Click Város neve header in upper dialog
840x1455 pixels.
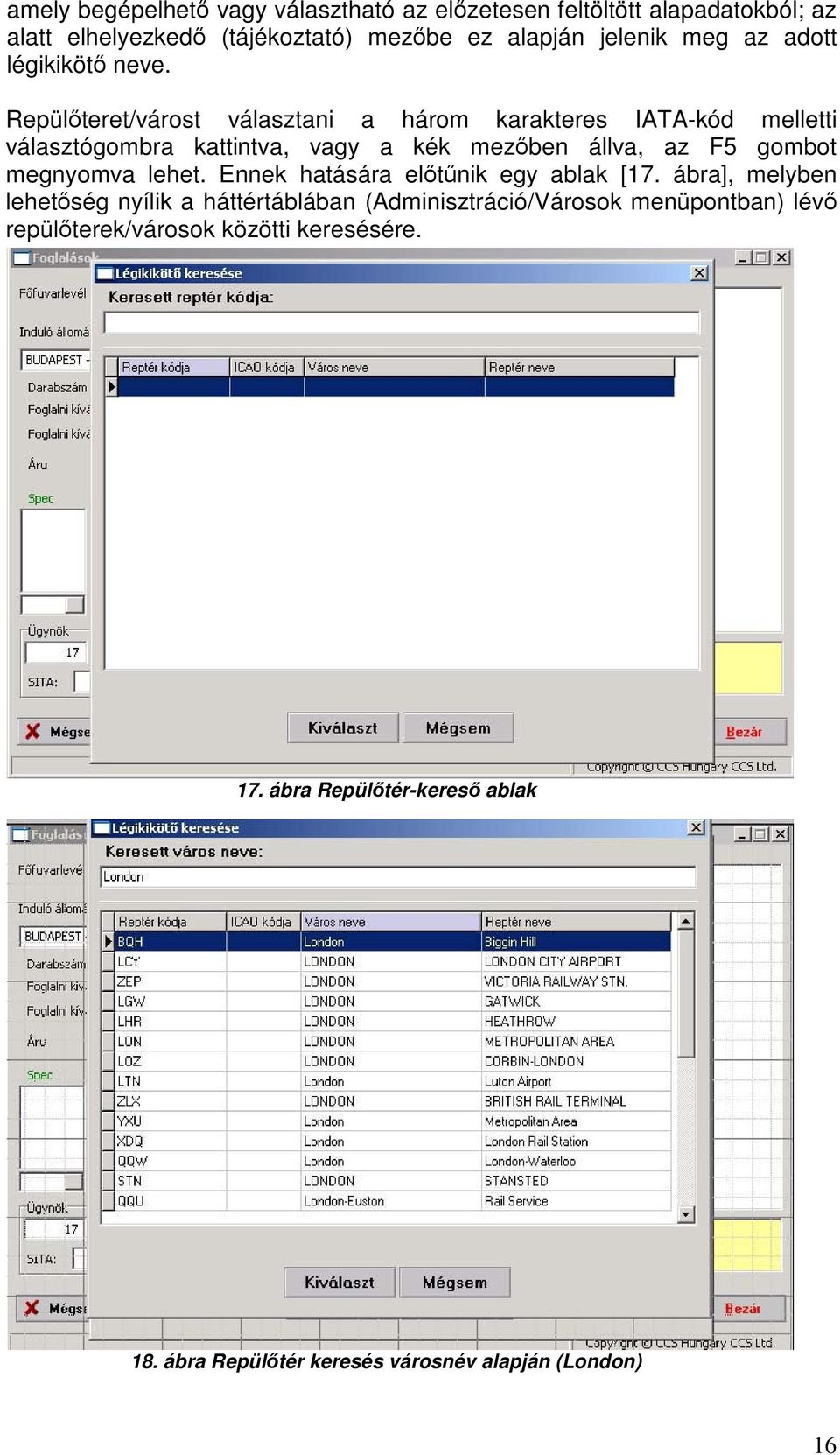394,367
